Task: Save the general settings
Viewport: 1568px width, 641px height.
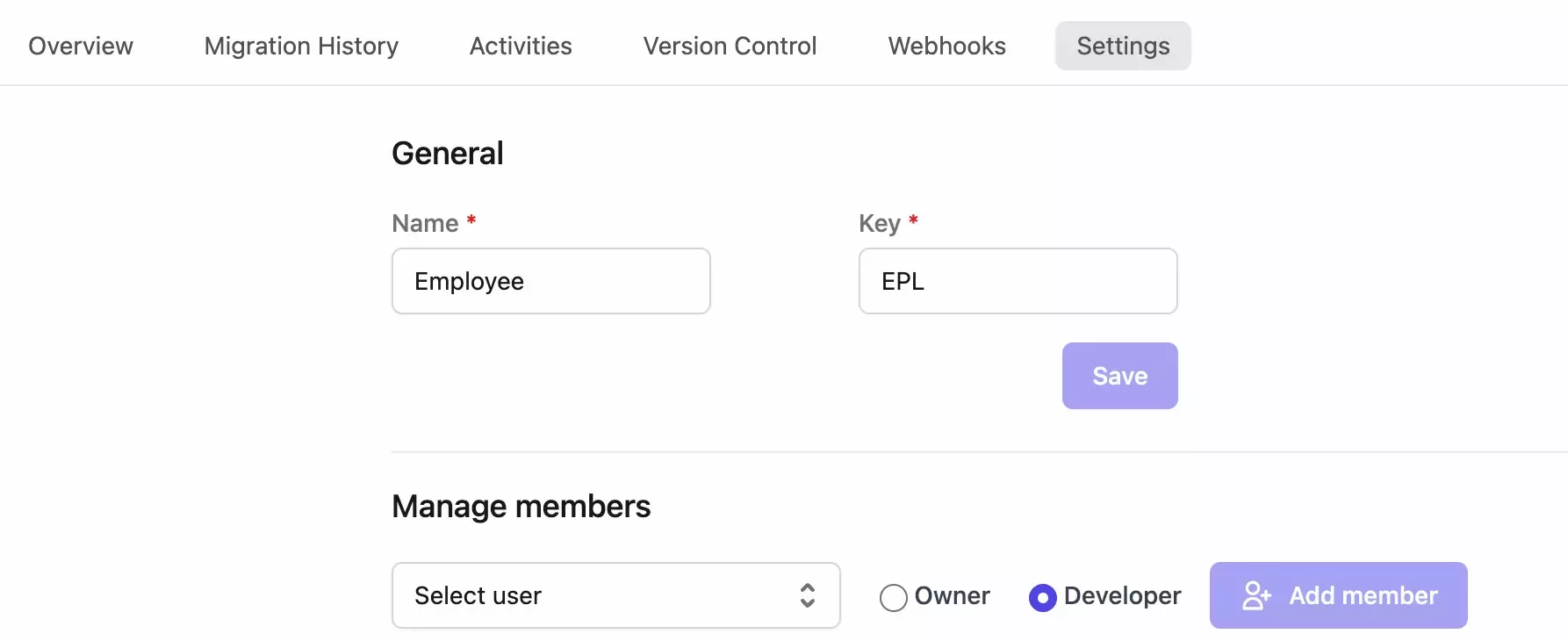Action: pyautogui.click(x=1120, y=376)
